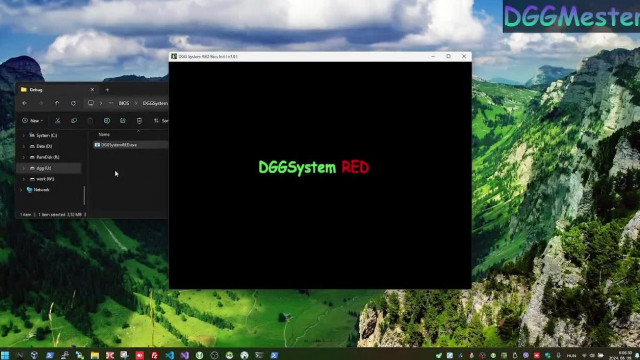
Task: Click the HUN language indicator
Action: pyautogui.click(x=571, y=356)
